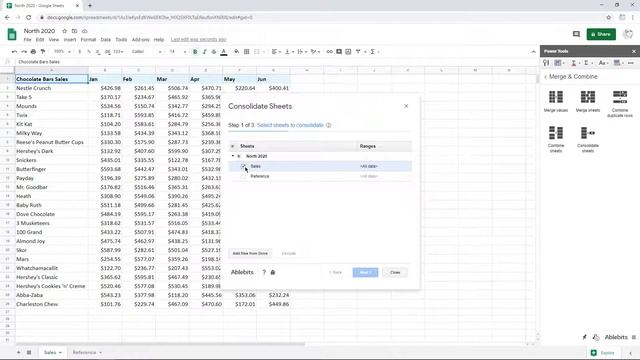The width and height of the screenshot is (640, 360).
Task: Open the Format menu
Action: point(88,40)
